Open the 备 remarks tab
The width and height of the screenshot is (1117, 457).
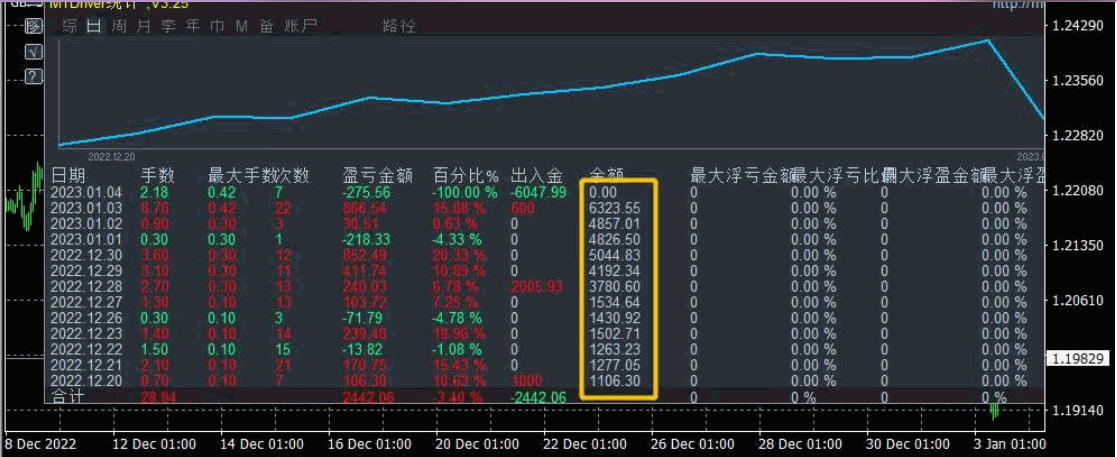[x=266, y=27]
